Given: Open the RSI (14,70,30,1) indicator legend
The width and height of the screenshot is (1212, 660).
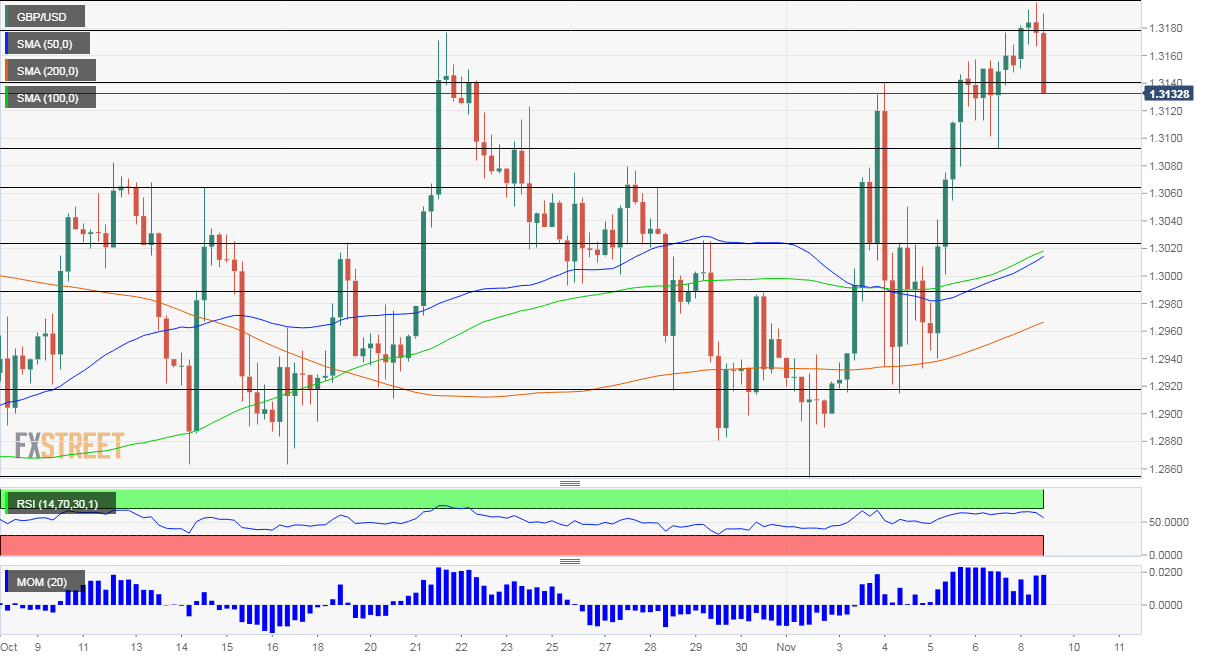Looking at the screenshot, I should point(60,502).
